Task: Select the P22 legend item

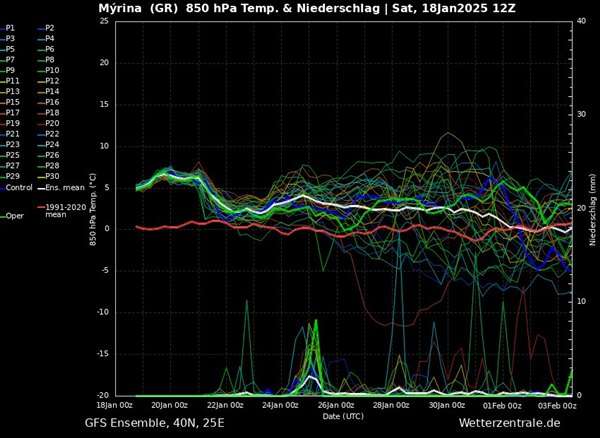Action: pos(52,134)
